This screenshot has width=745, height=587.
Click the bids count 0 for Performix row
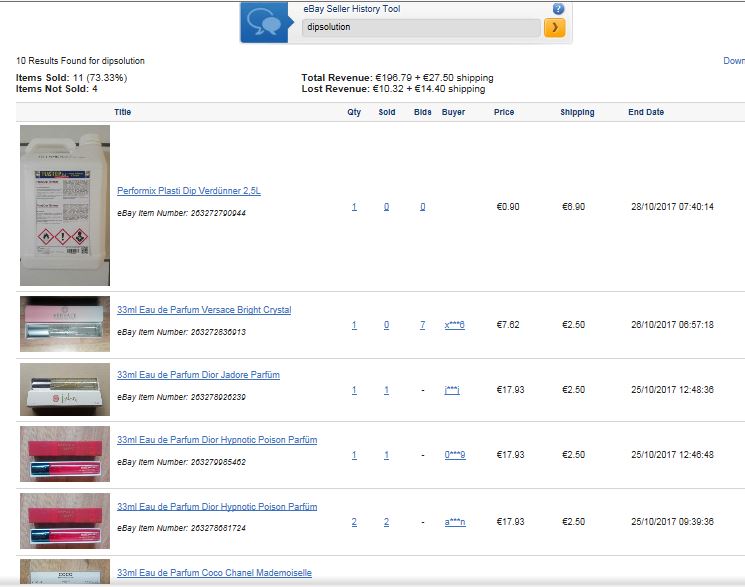click(x=422, y=207)
